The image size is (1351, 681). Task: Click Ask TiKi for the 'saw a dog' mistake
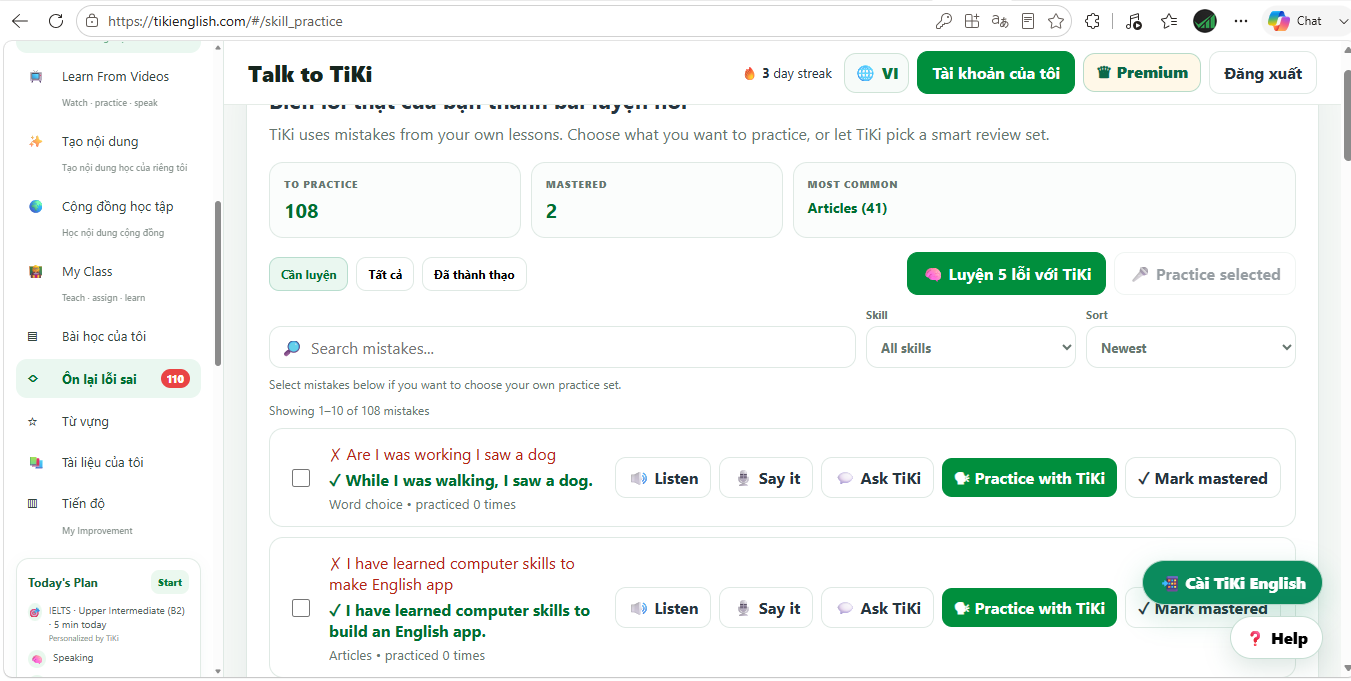878,478
